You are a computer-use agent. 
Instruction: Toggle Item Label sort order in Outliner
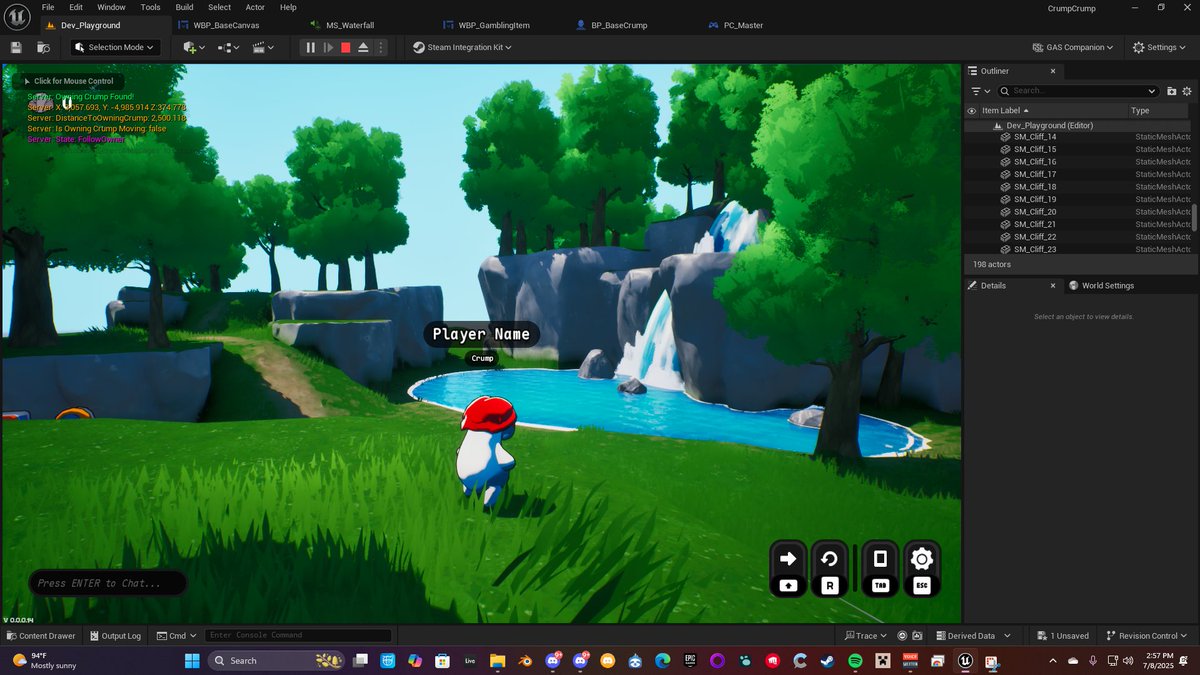pyautogui.click(x=1003, y=111)
